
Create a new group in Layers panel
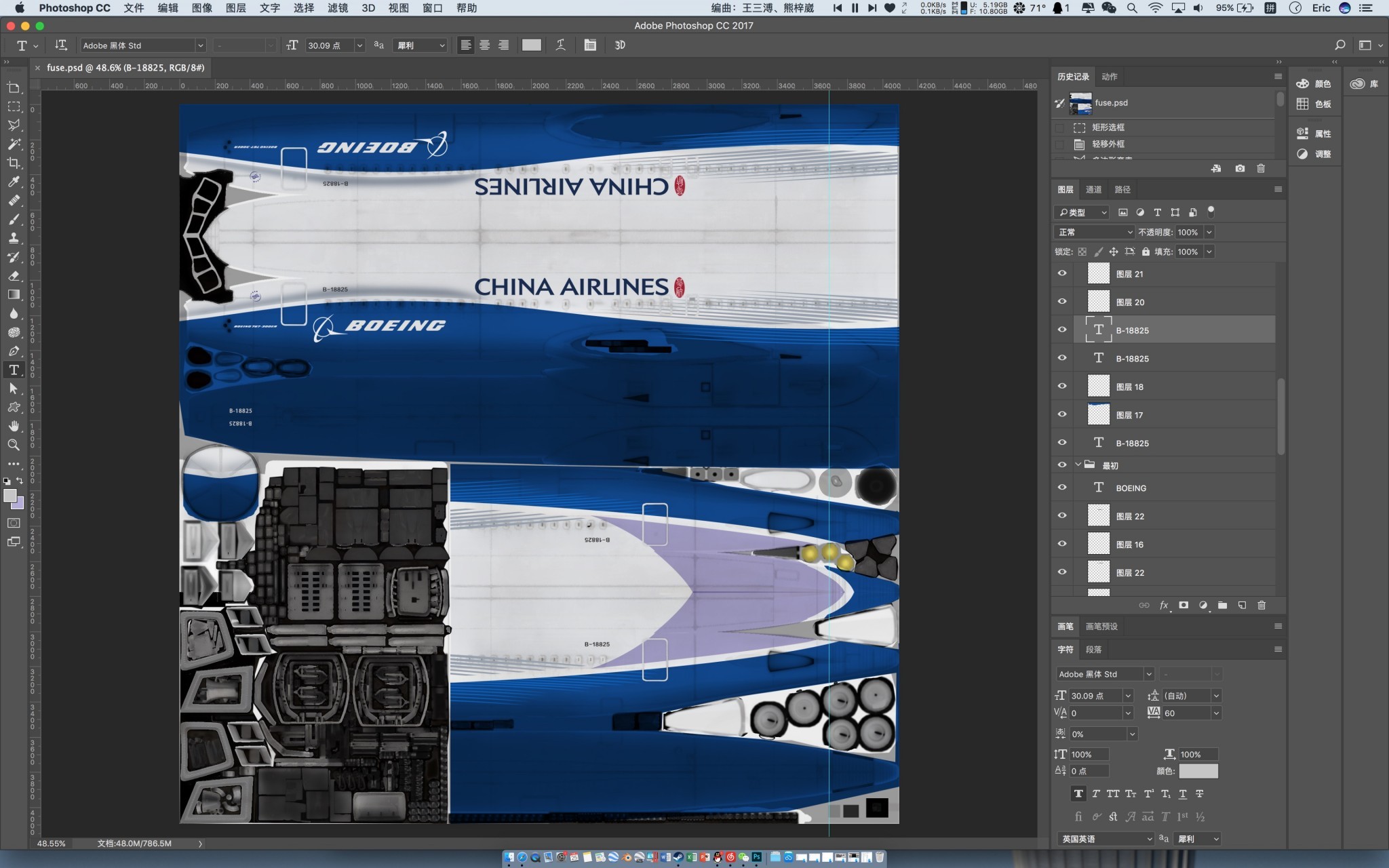point(1222,605)
